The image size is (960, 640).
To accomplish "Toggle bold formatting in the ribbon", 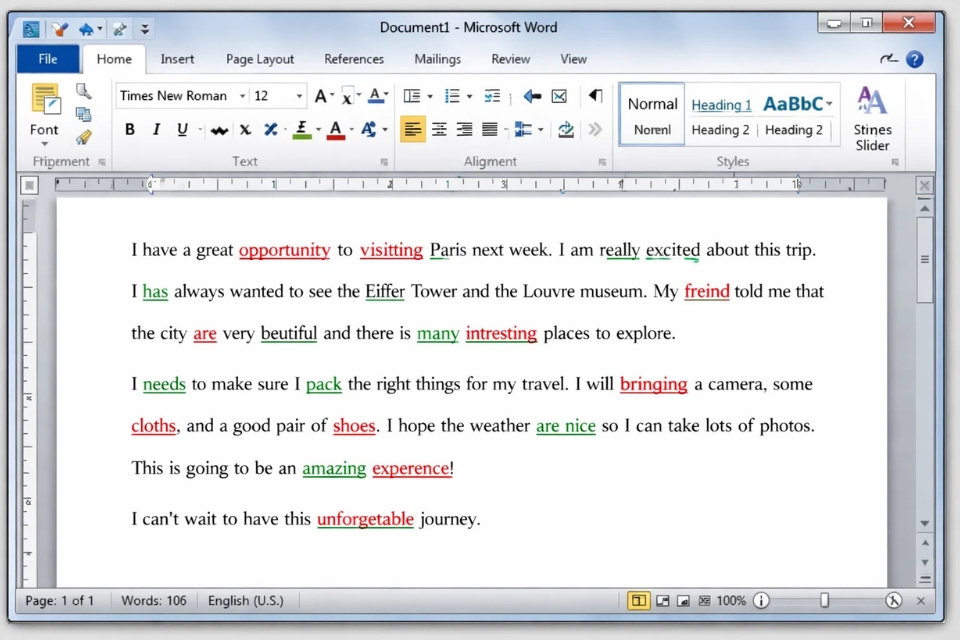I will (130, 130).
